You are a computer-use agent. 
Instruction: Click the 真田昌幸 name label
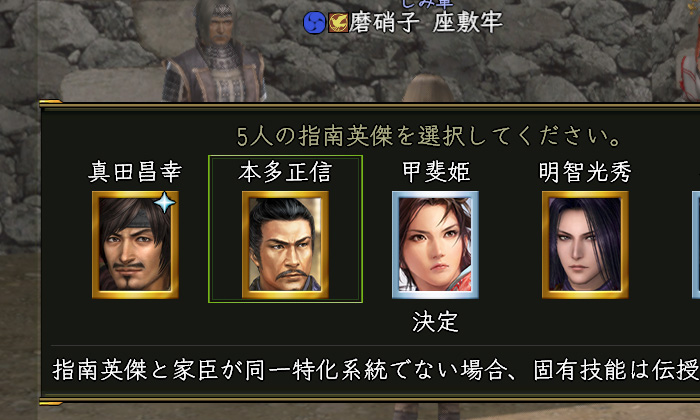click(x=135, y=172)
